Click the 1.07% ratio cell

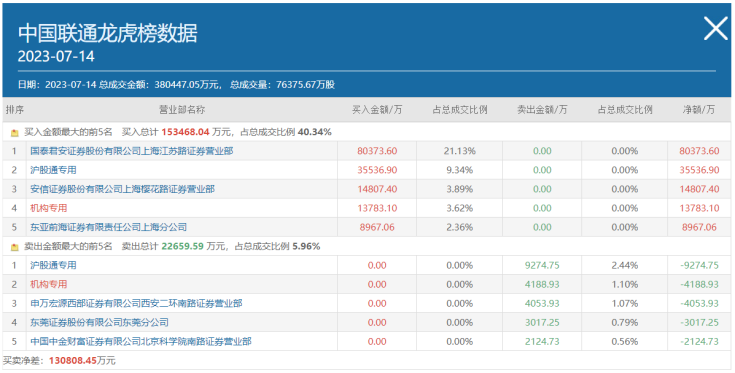(x=624, y=304)
